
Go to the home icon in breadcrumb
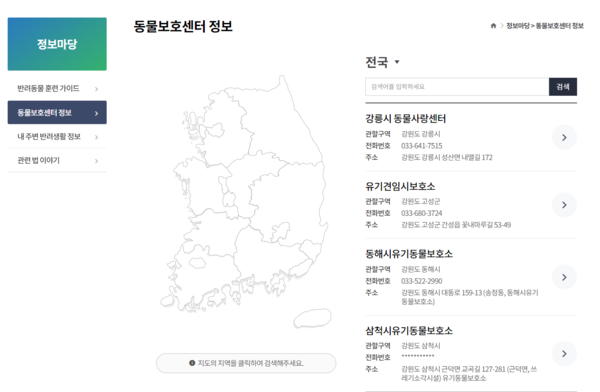(493, 26)
